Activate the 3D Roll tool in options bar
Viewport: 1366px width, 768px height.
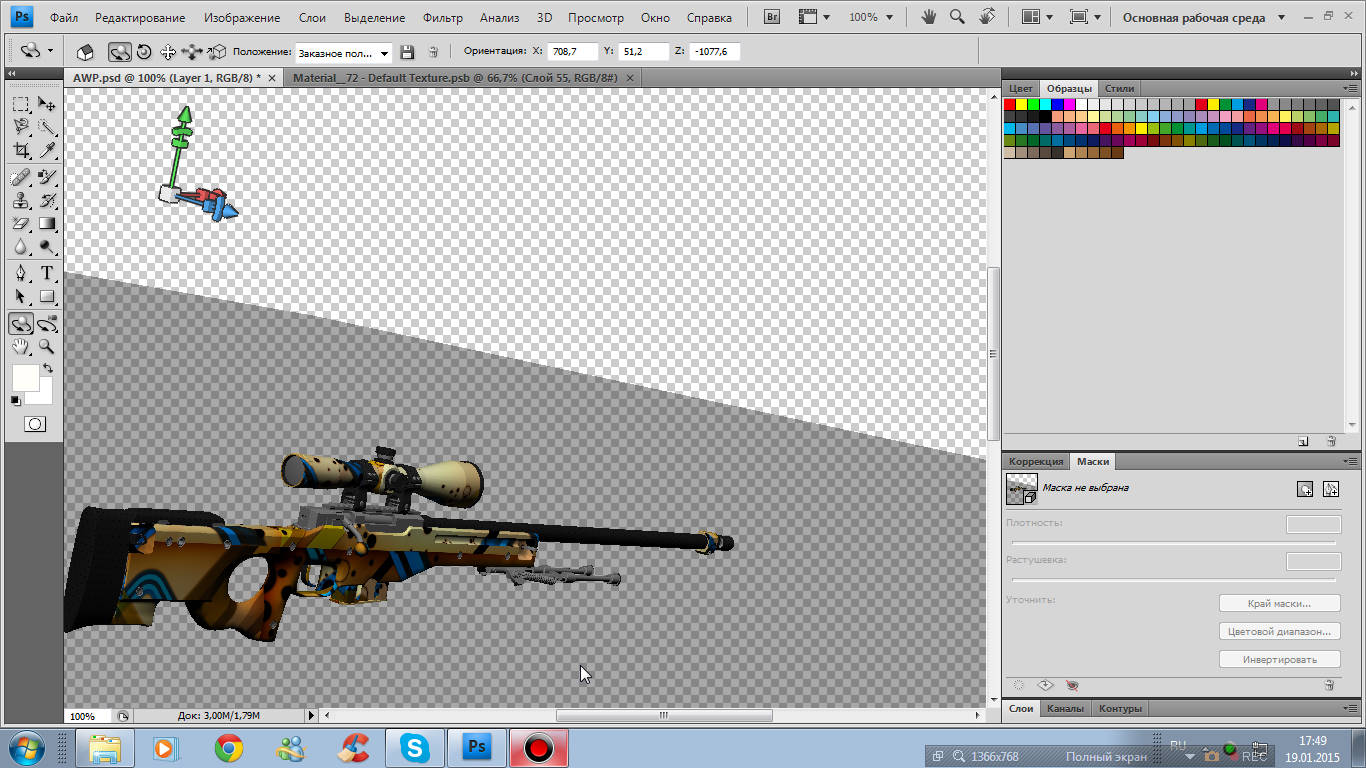[x=144, y=52]
